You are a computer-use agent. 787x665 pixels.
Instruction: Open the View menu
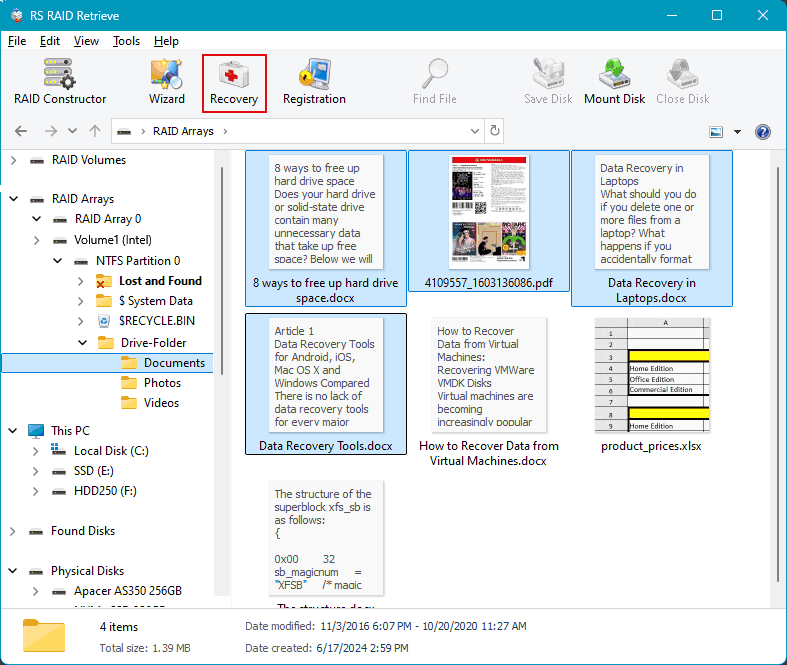(x=86, y=41)
